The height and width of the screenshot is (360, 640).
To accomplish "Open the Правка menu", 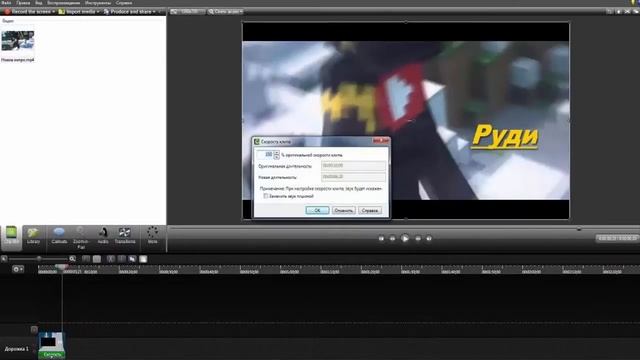I will pos(23,3).
